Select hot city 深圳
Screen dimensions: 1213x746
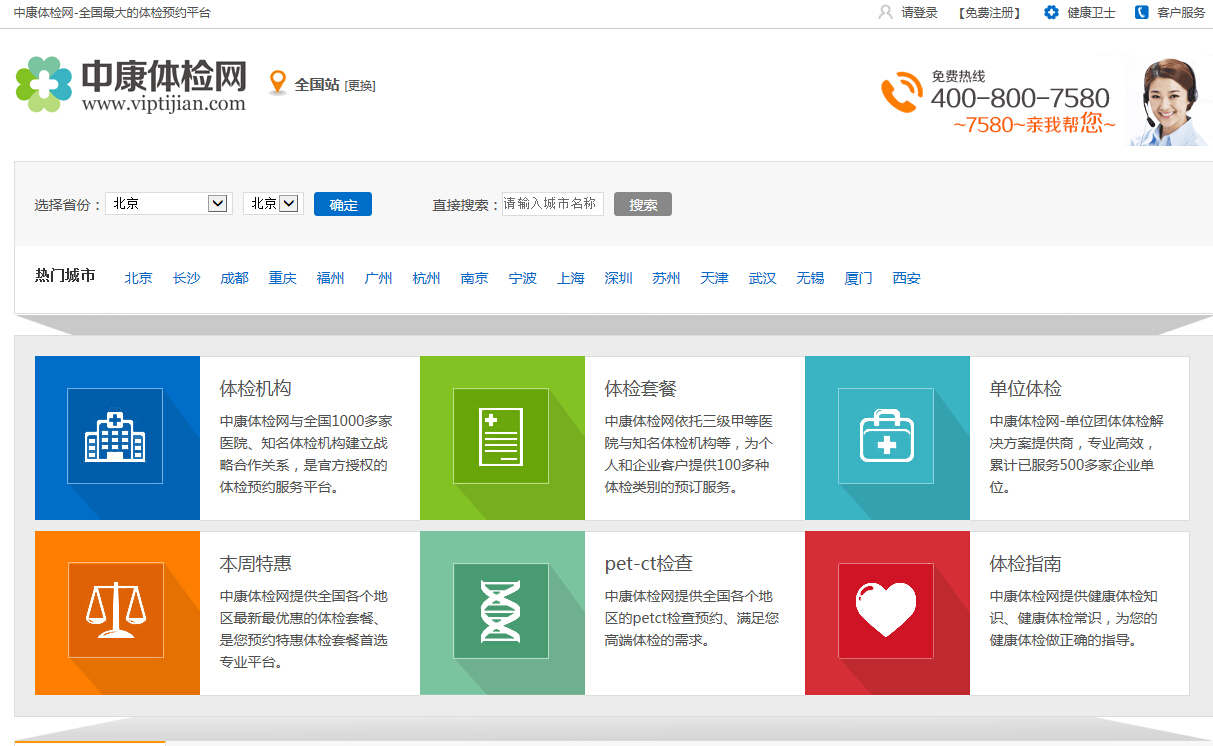pos(618,278)
